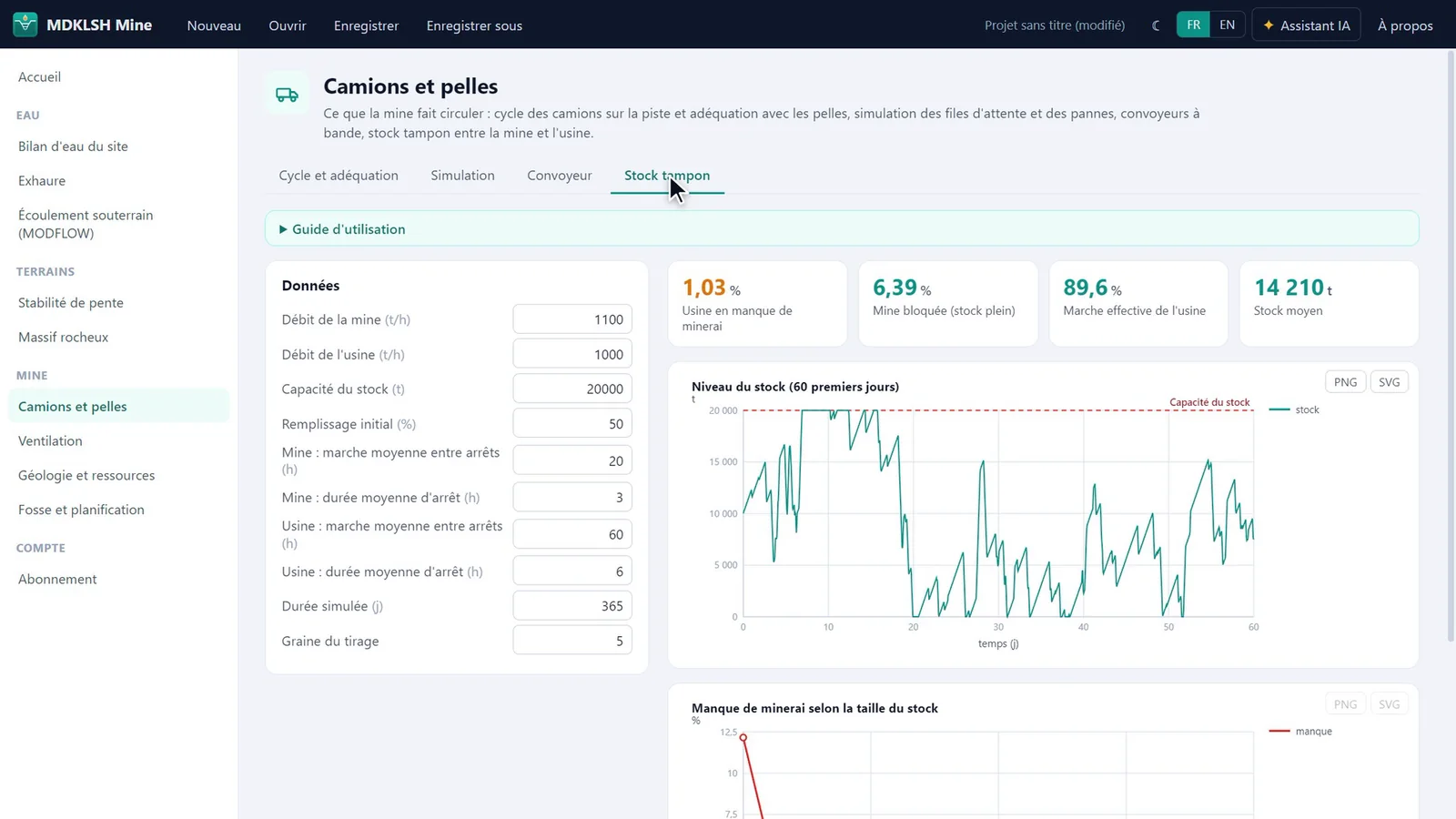Open the Ventilation page
The image size is (1456, 819).
(118, 441)
